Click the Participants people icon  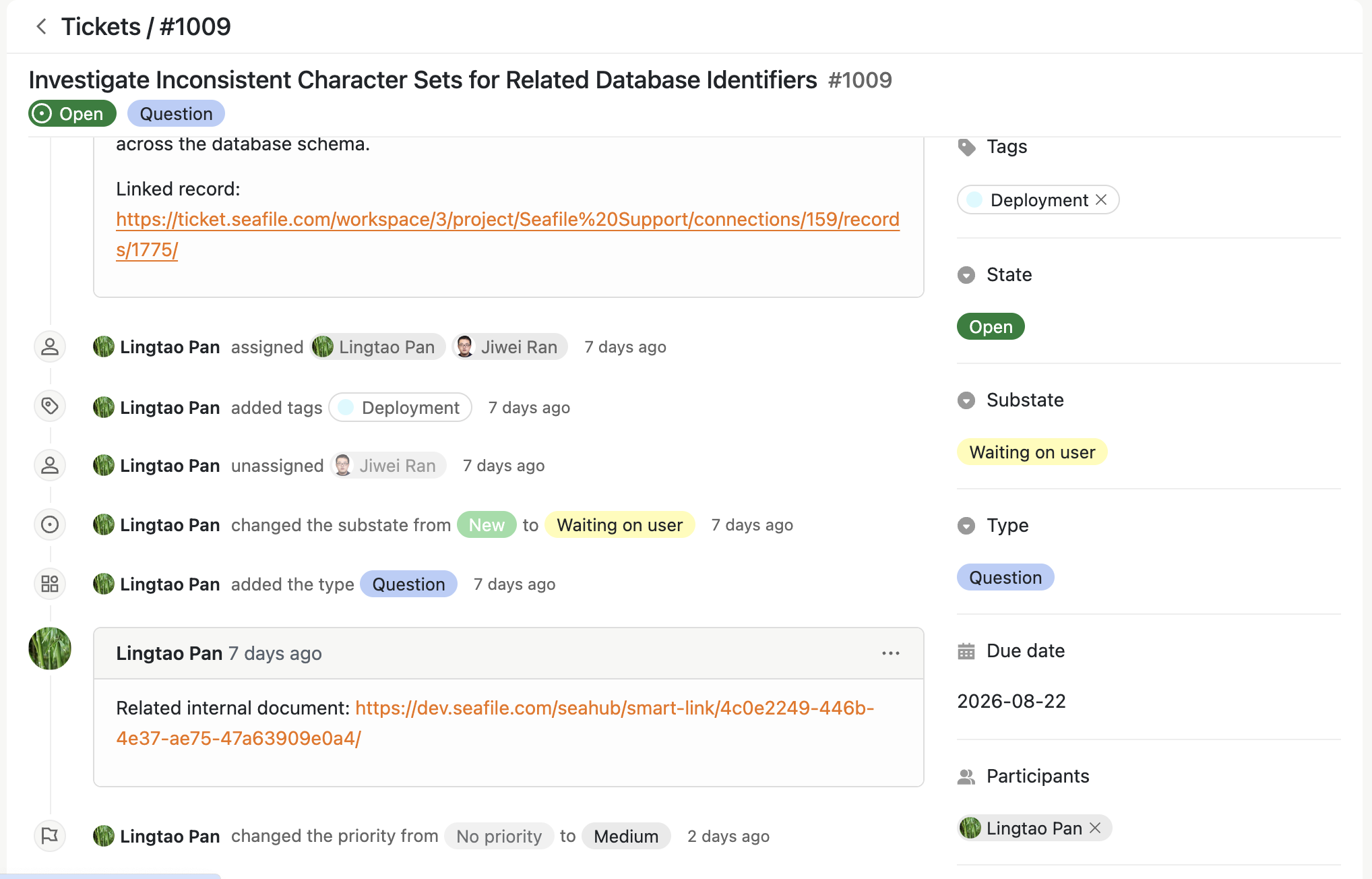pyautogui.click(x=966, y=777)
